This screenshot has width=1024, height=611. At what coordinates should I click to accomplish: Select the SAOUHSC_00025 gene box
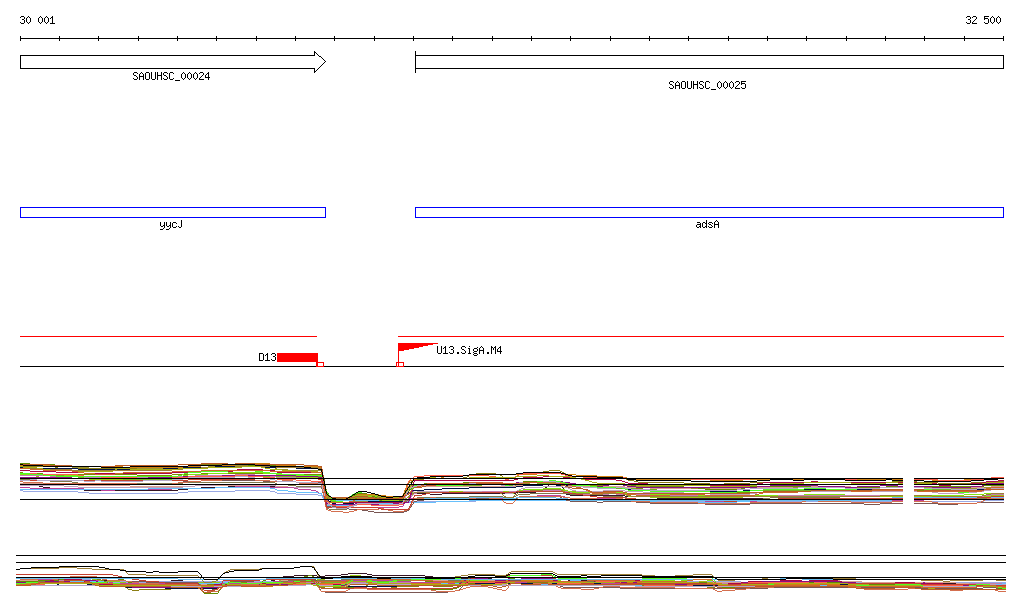pyautogui.click(x=709, y=62)
